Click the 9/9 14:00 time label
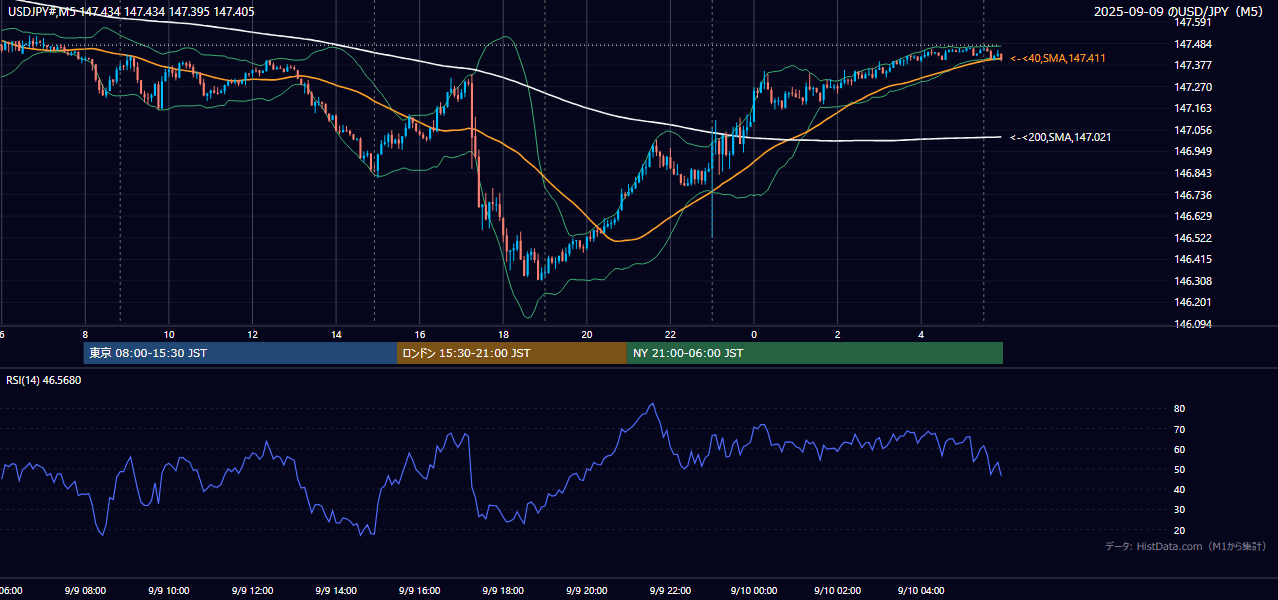 click(x=337, y=591)
